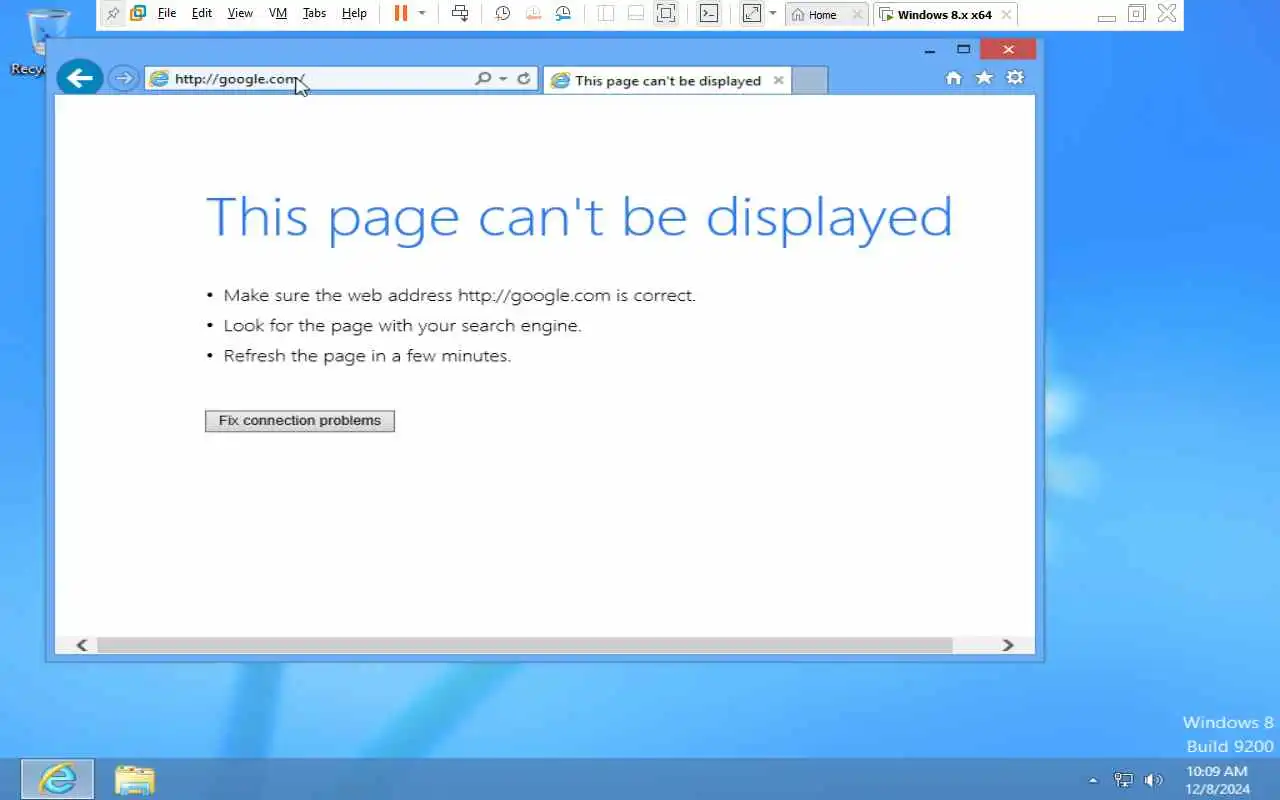Click the Fix connection problems button
The height and width of the screenshot is (800, 1280).
(300, 421)
